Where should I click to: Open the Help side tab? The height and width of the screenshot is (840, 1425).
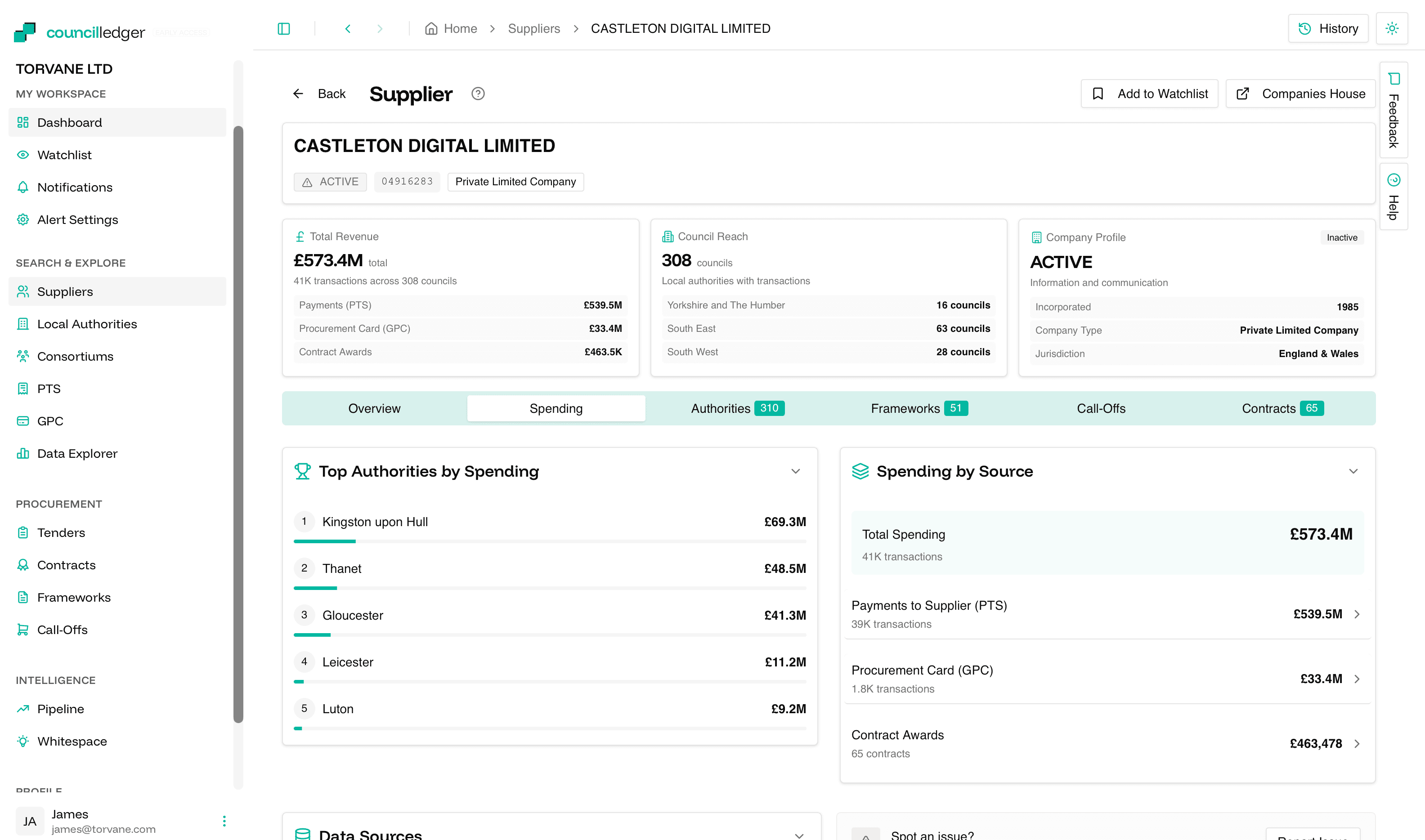[x=1394, y=197]
